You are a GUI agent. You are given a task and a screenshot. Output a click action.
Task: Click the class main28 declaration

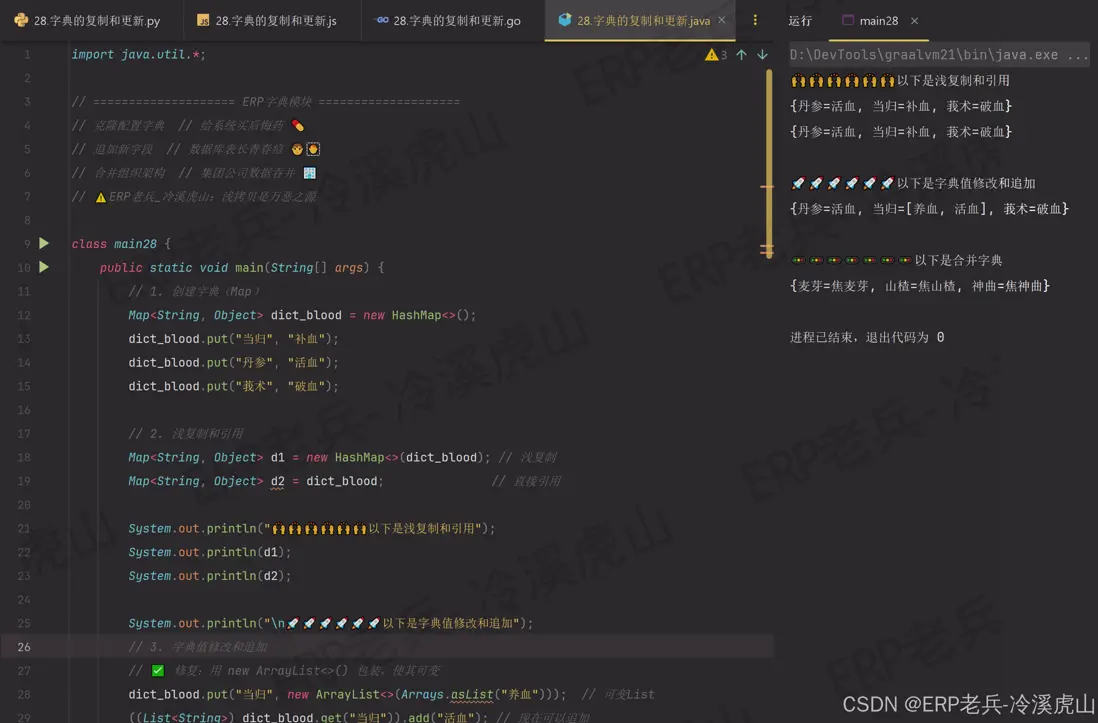[121, 244]
